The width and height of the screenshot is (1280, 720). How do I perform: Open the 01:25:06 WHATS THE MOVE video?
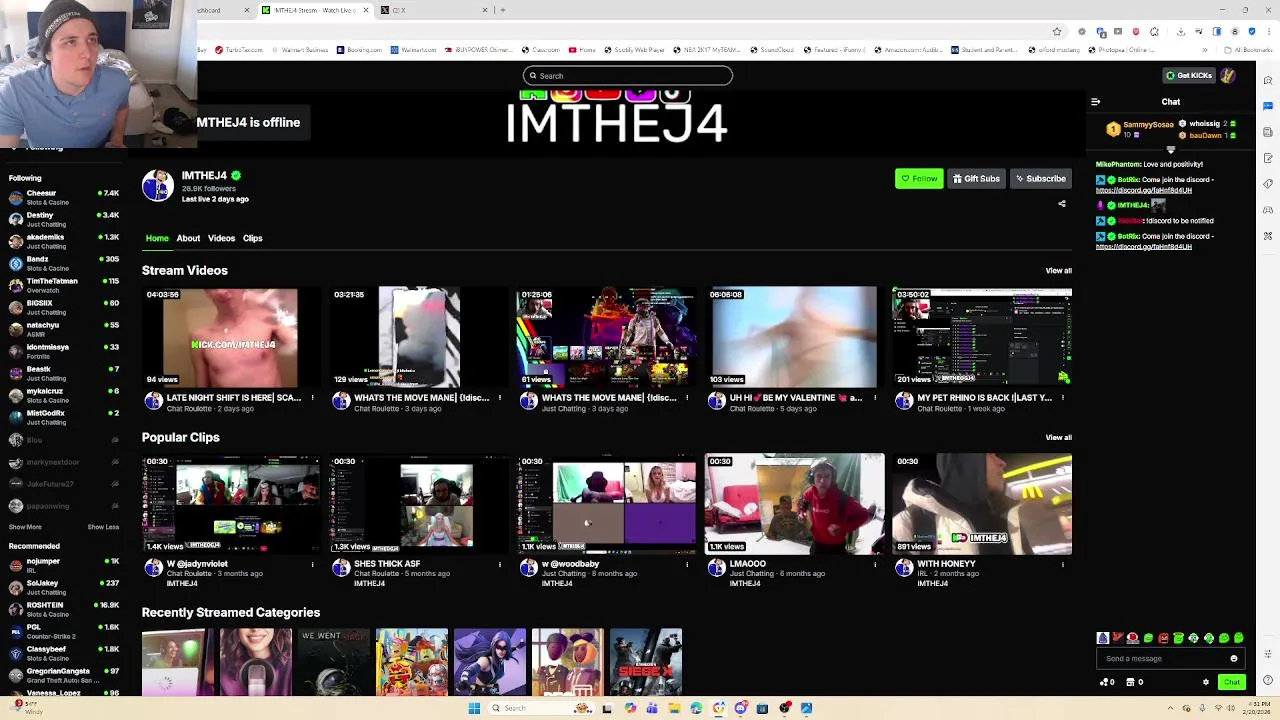tap(606, 337)
